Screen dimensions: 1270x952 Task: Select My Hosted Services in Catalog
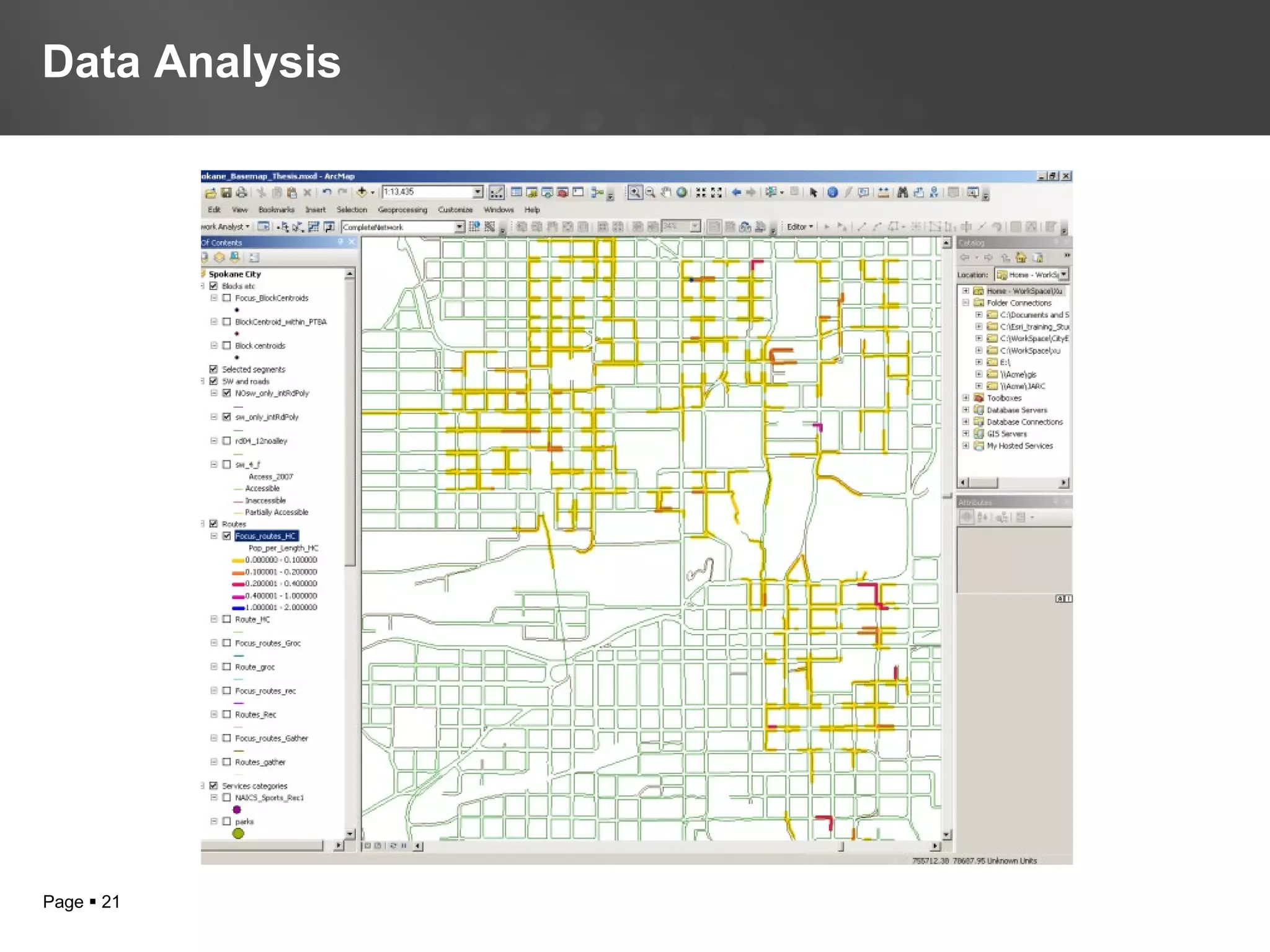coord(1019,446)
